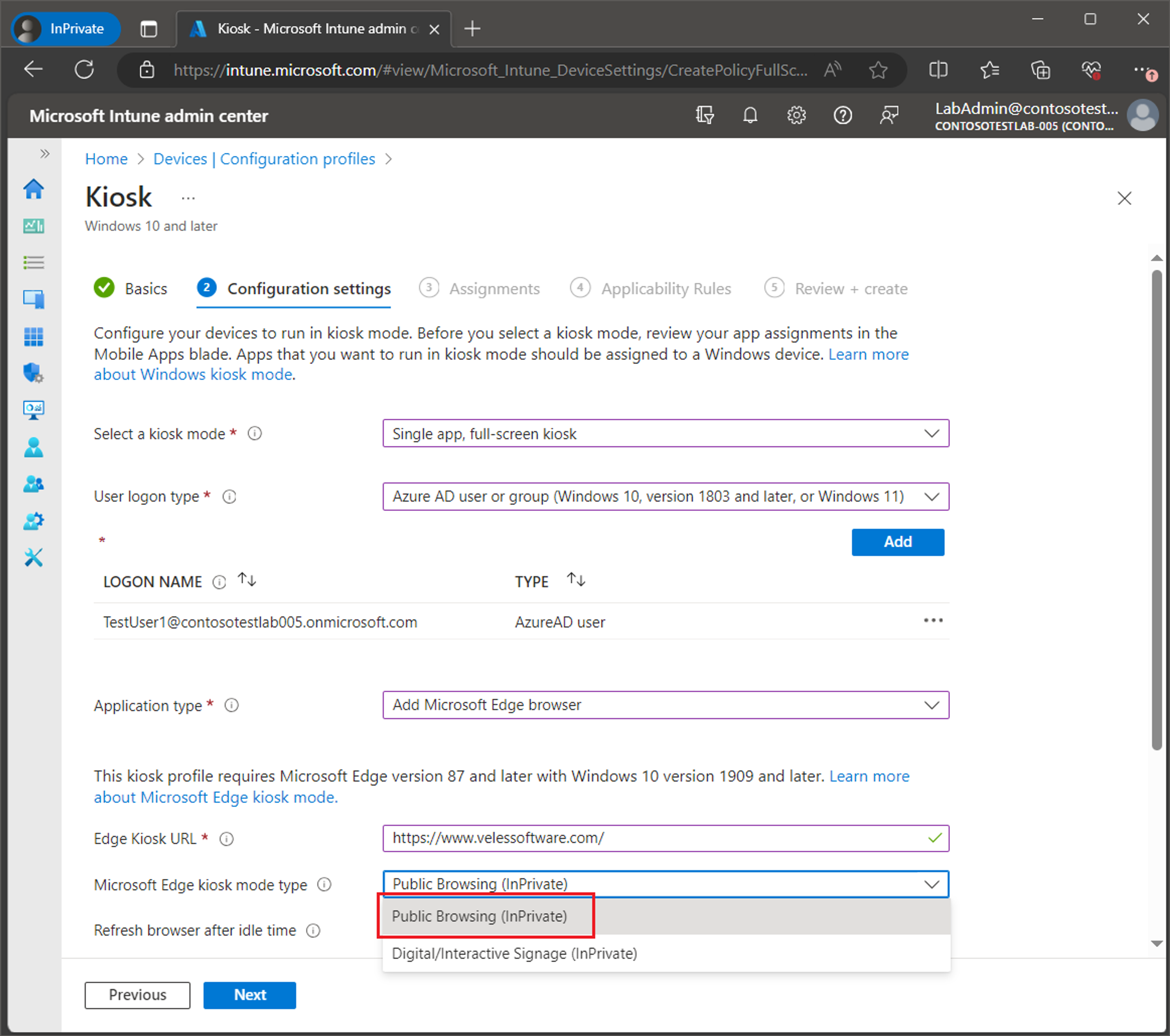Choose Digital/Interactive Signage (InPrivate) option
The height and width of the screenshot is (1036, 1170).
click(666, 954)
